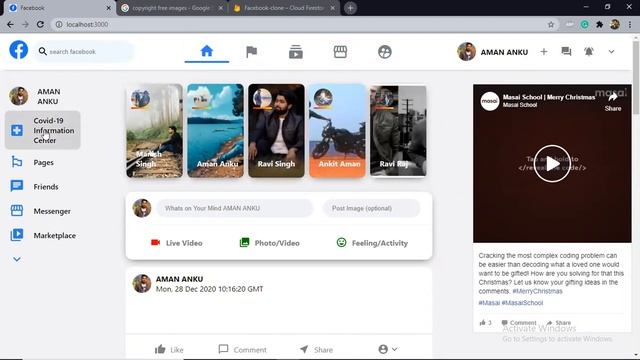Image resolution: width=640 pixels, height=360 pixels.
Task: Switch to the Google images browser tab
Action: pyautogui.click(x=171, y=8)
